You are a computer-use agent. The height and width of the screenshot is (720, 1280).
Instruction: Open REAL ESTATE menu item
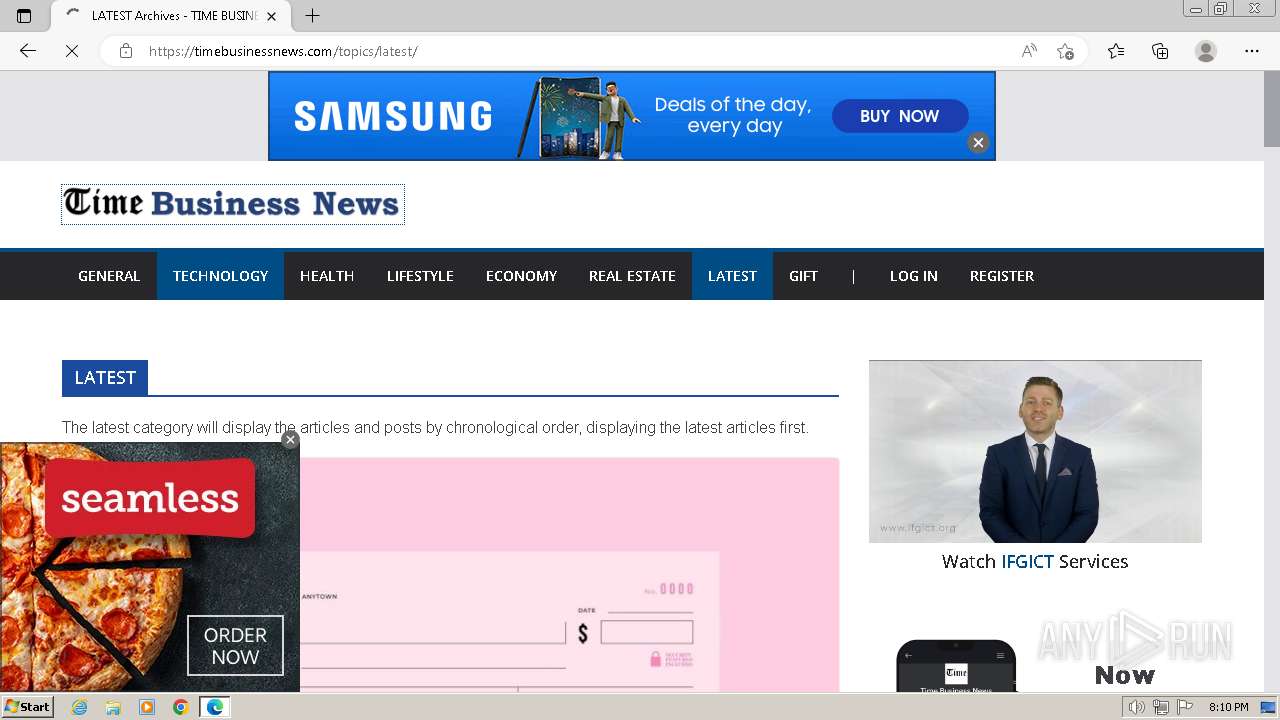(x=632, y=276)
